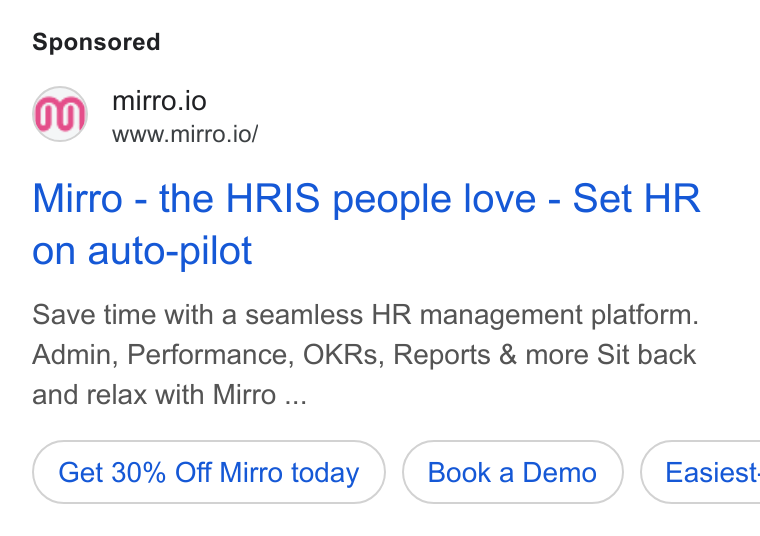Open the 'Mirro - the HRIS people love' headline link
The width and height of the screenshot is (760, 536).
pyautogui.click(x=366, y=224)
